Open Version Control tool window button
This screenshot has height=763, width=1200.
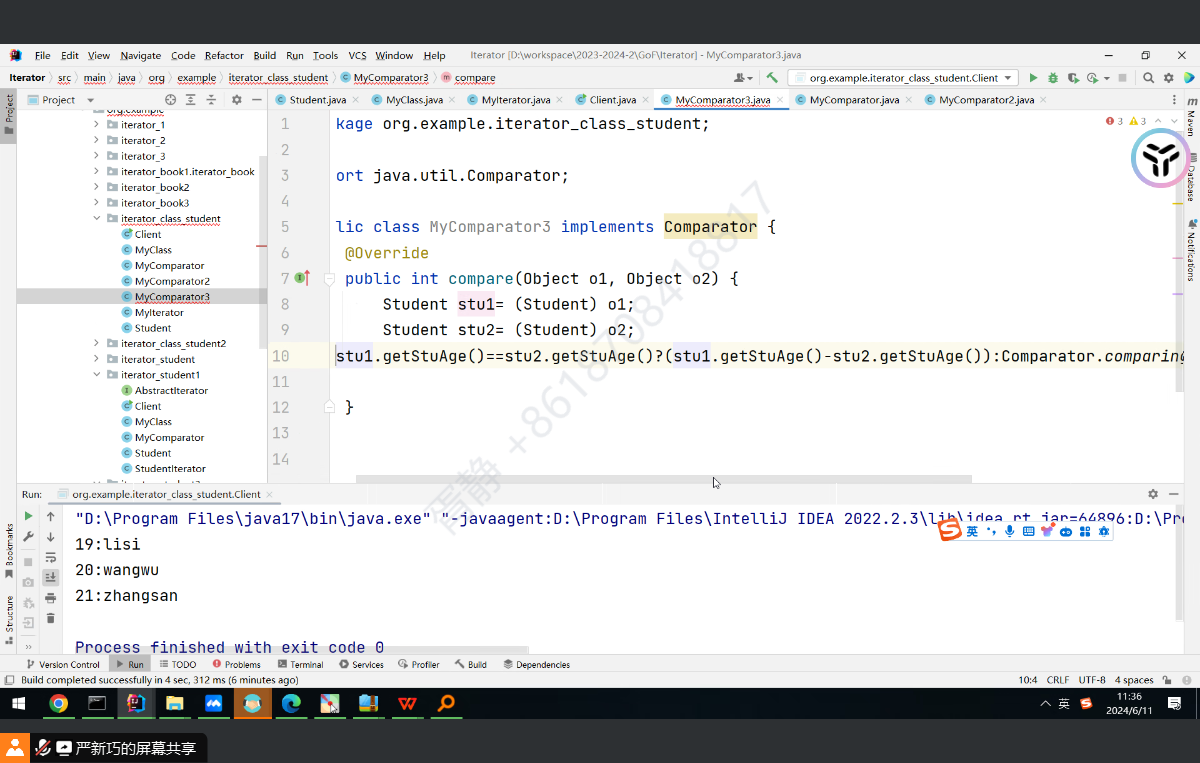tap(63, 664)
